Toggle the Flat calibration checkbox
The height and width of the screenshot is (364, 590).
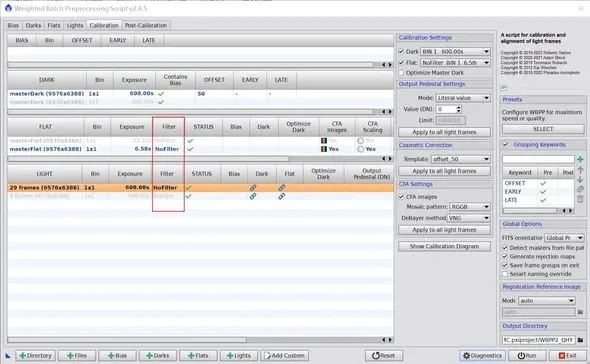(401, 62)
